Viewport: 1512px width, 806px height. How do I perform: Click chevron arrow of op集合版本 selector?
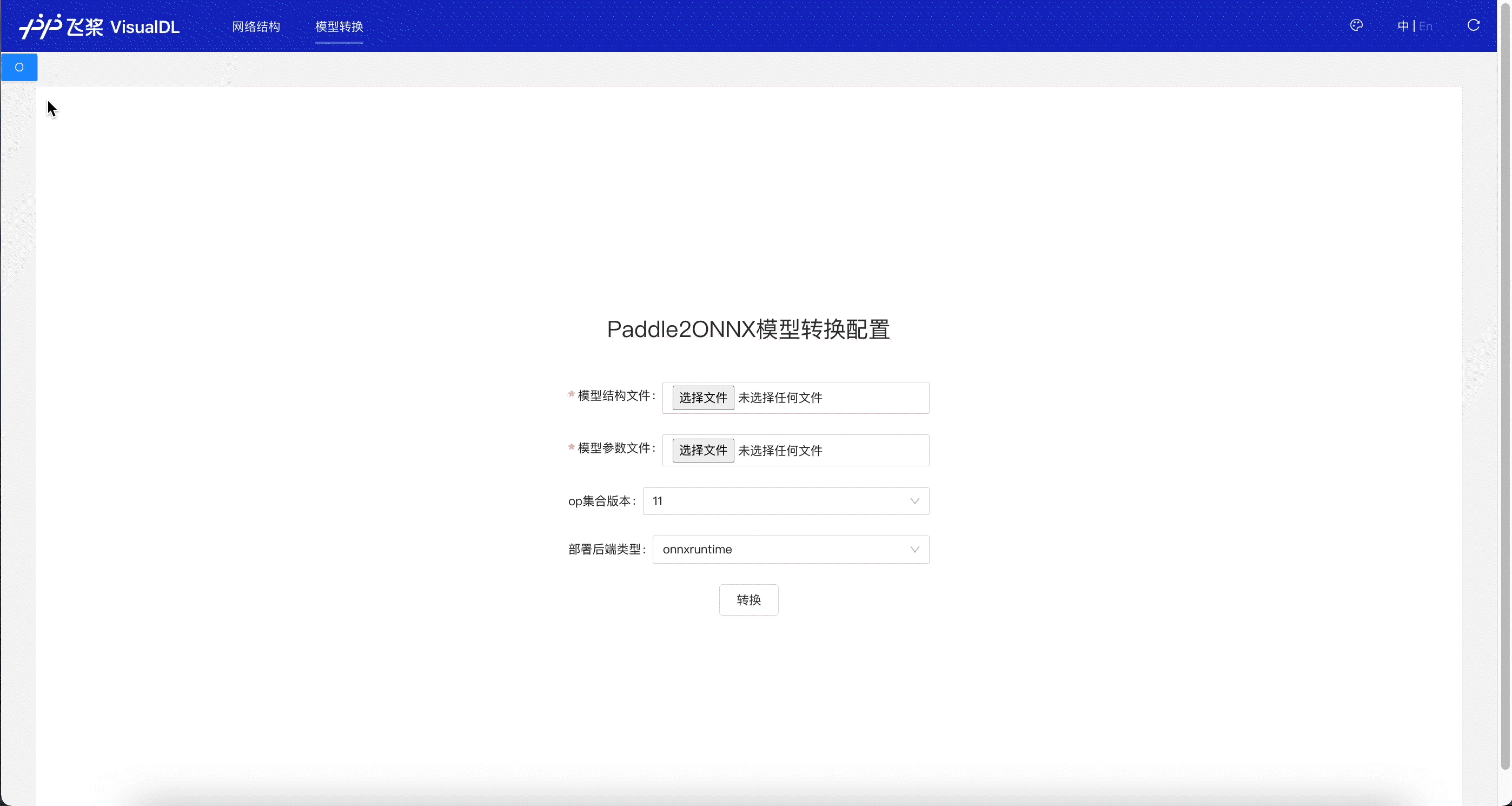(x=914, y=501)
